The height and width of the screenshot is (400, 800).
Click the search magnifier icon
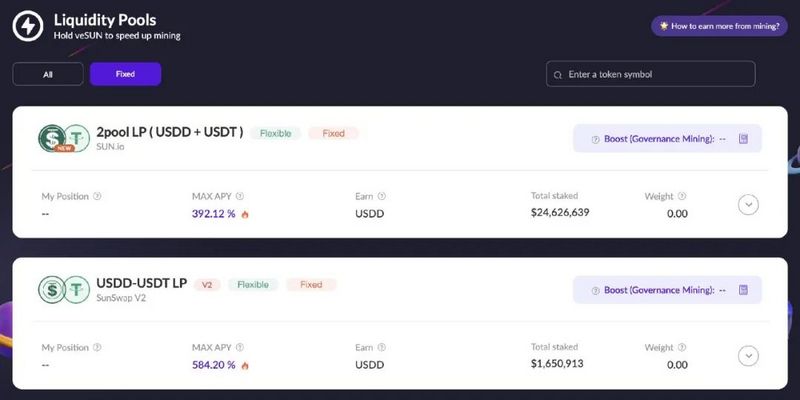558,74
